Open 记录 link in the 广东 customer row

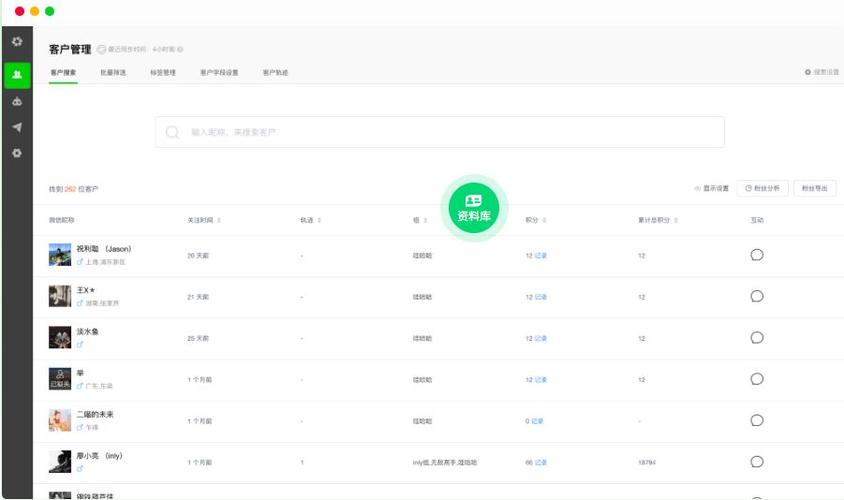pyautogui.click(x=540, y=380)
